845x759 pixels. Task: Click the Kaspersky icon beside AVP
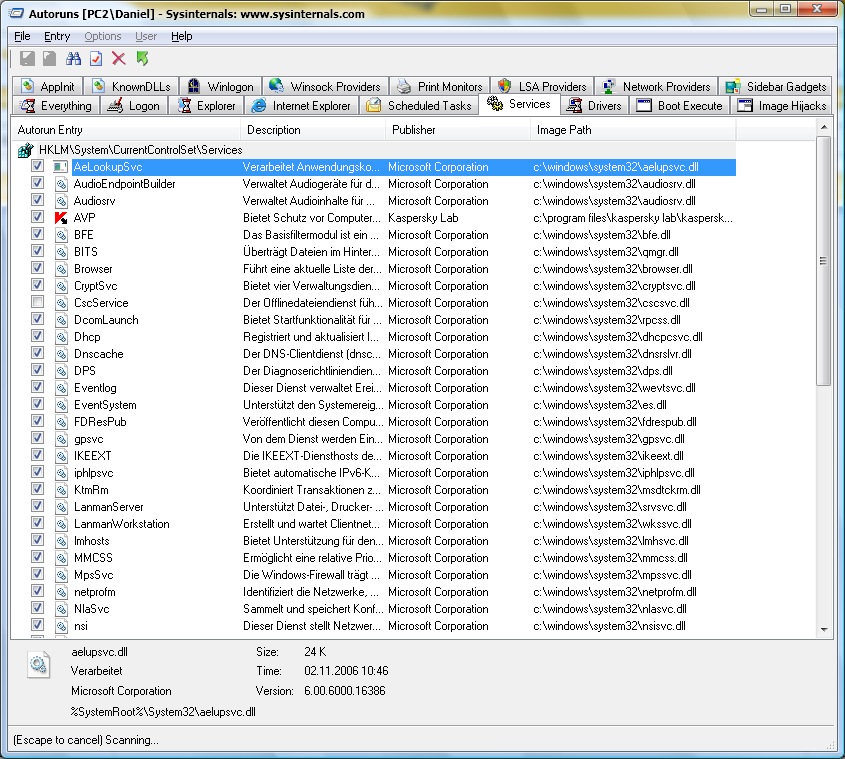point(61,218)
